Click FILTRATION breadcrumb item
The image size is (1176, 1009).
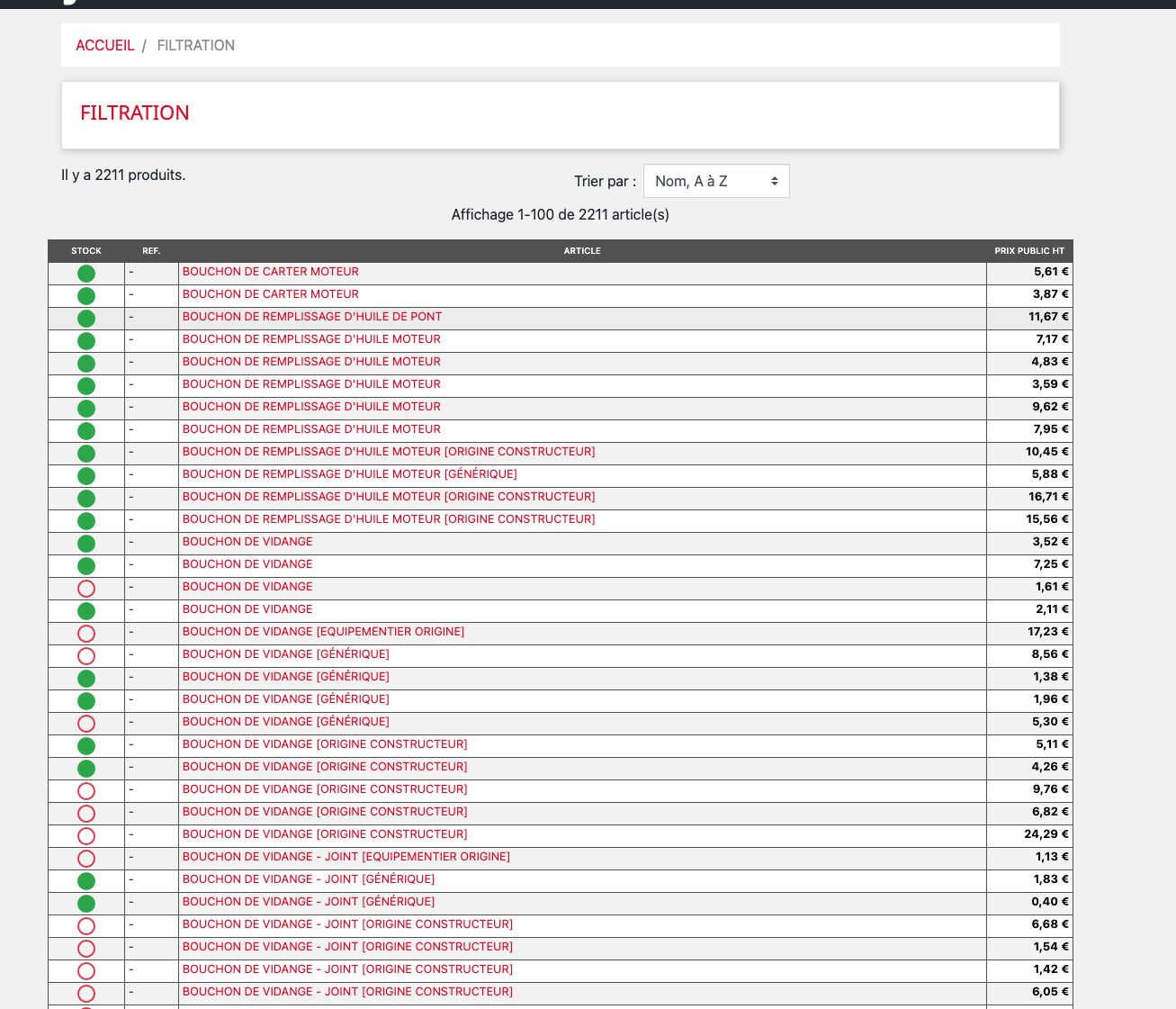(195, 45)
